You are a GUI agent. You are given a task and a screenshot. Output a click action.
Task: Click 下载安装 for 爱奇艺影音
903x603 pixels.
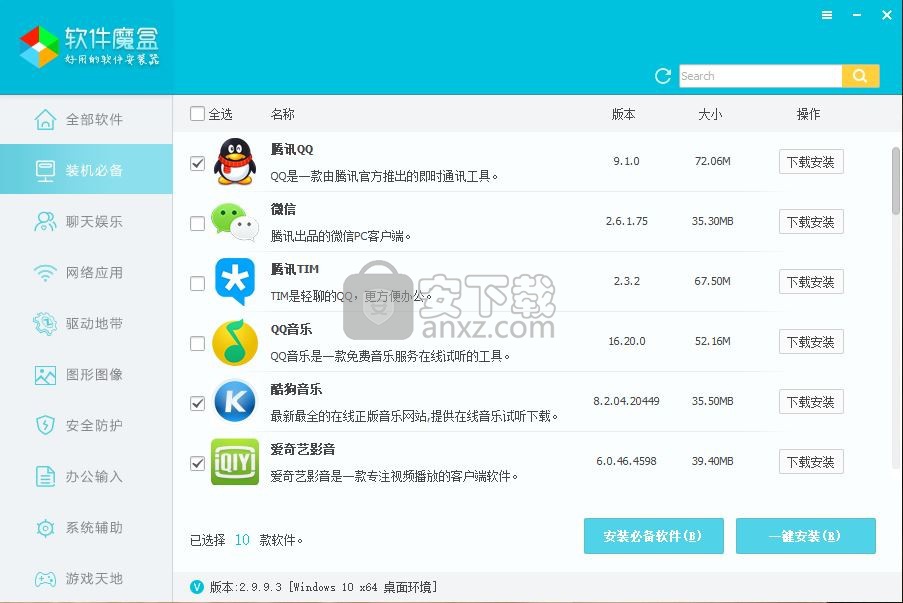(811, 462)
